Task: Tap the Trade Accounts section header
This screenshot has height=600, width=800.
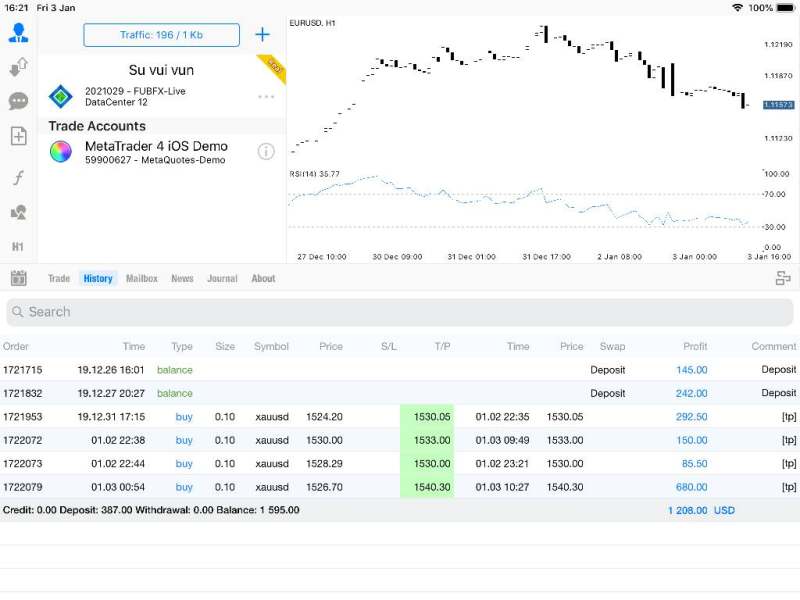Action: tap(97, 126)
